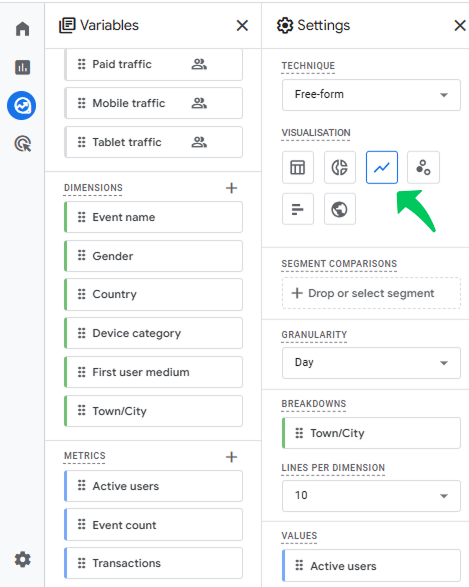
Task: Select the table visualisation icon
Action: click(298, 167)
